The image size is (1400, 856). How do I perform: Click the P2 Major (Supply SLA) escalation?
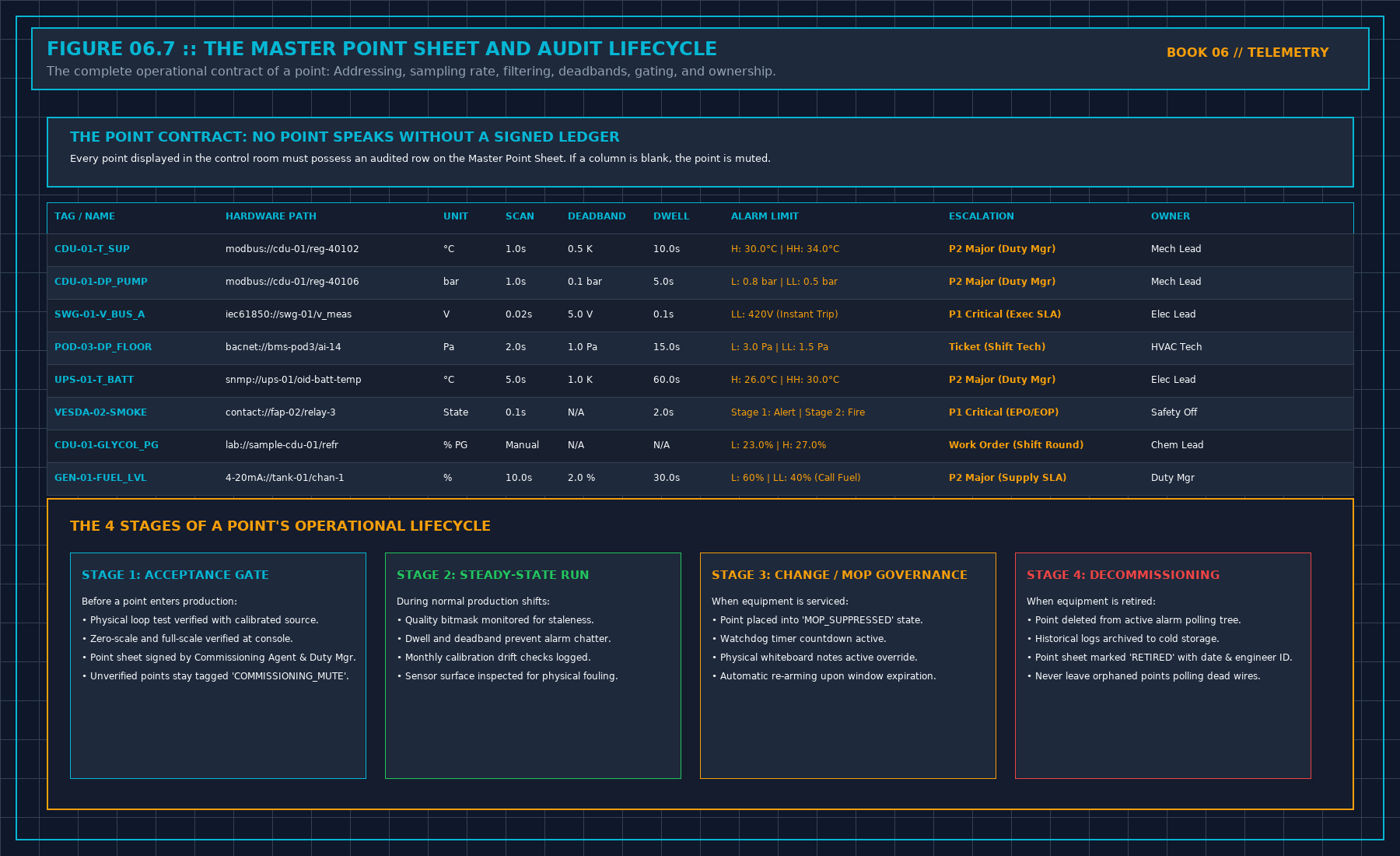pos(1007,478)
